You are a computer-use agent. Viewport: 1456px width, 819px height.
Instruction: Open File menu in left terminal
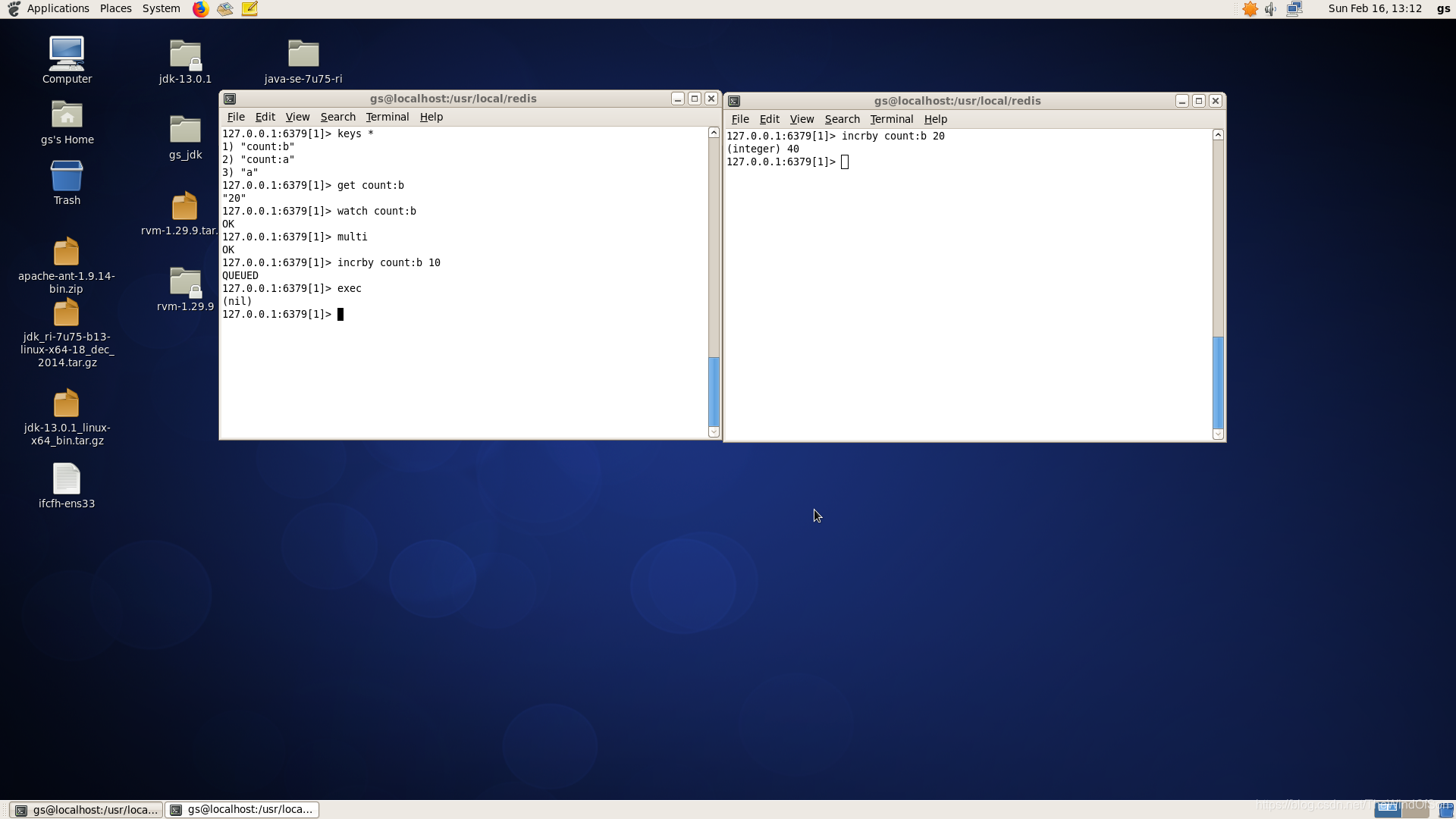[x=236, y=117]
